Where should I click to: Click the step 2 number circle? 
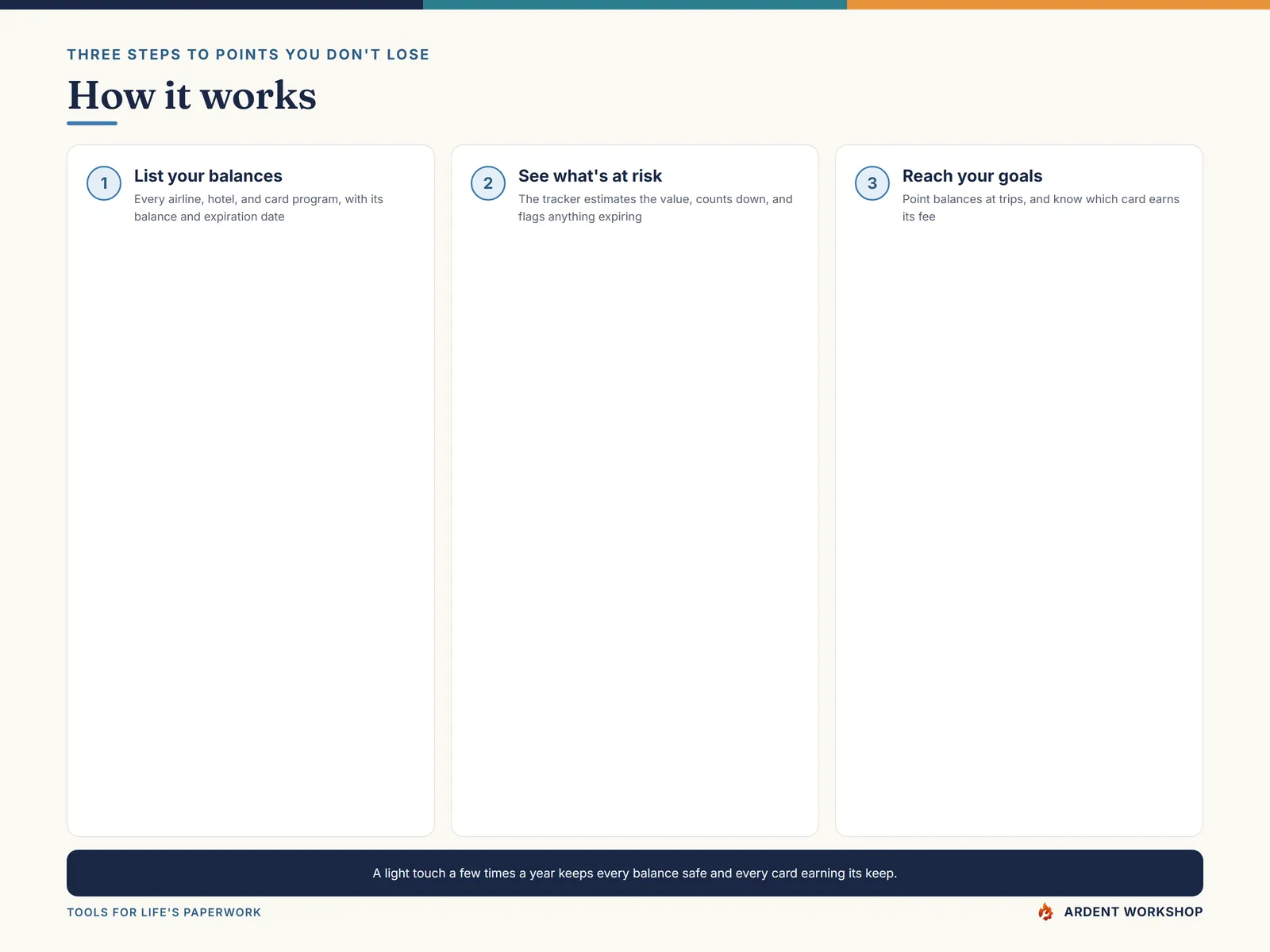coord(488,183)
